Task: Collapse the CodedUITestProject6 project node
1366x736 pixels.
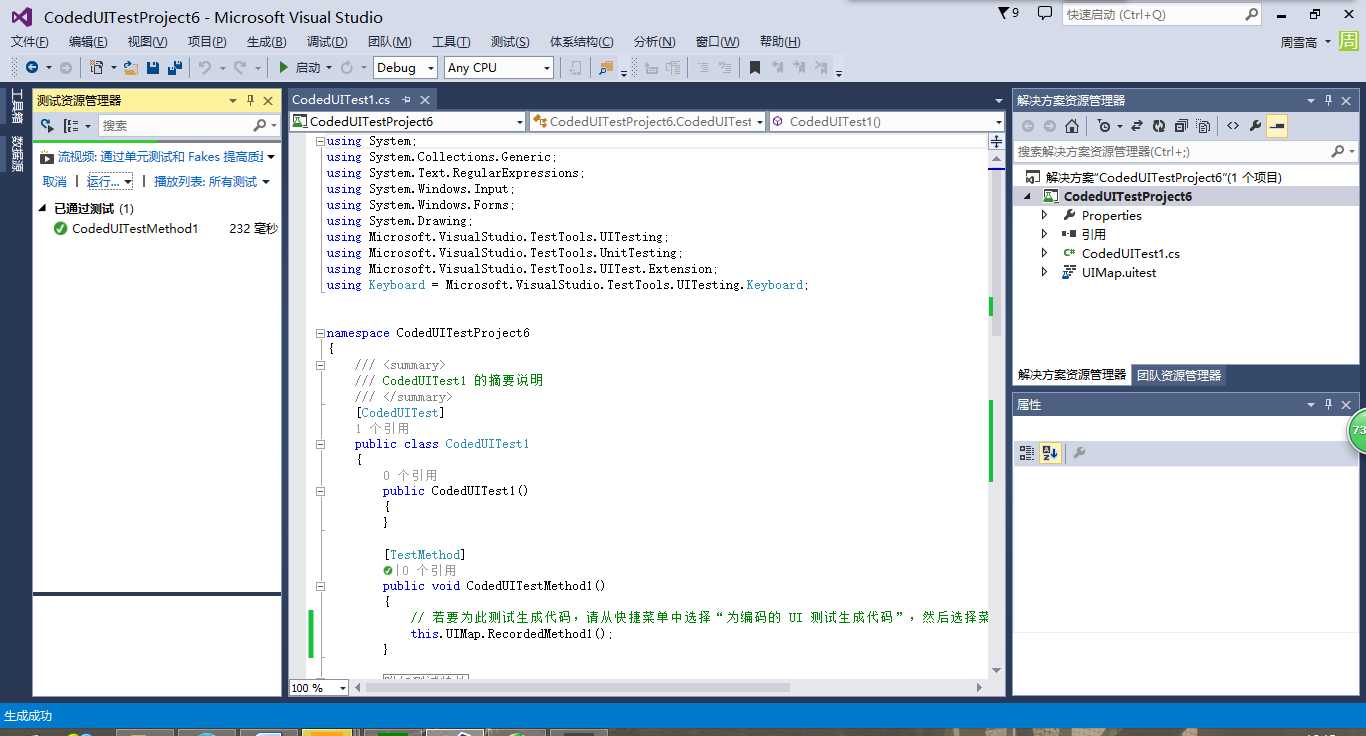Action: [x=1029, y=196]
